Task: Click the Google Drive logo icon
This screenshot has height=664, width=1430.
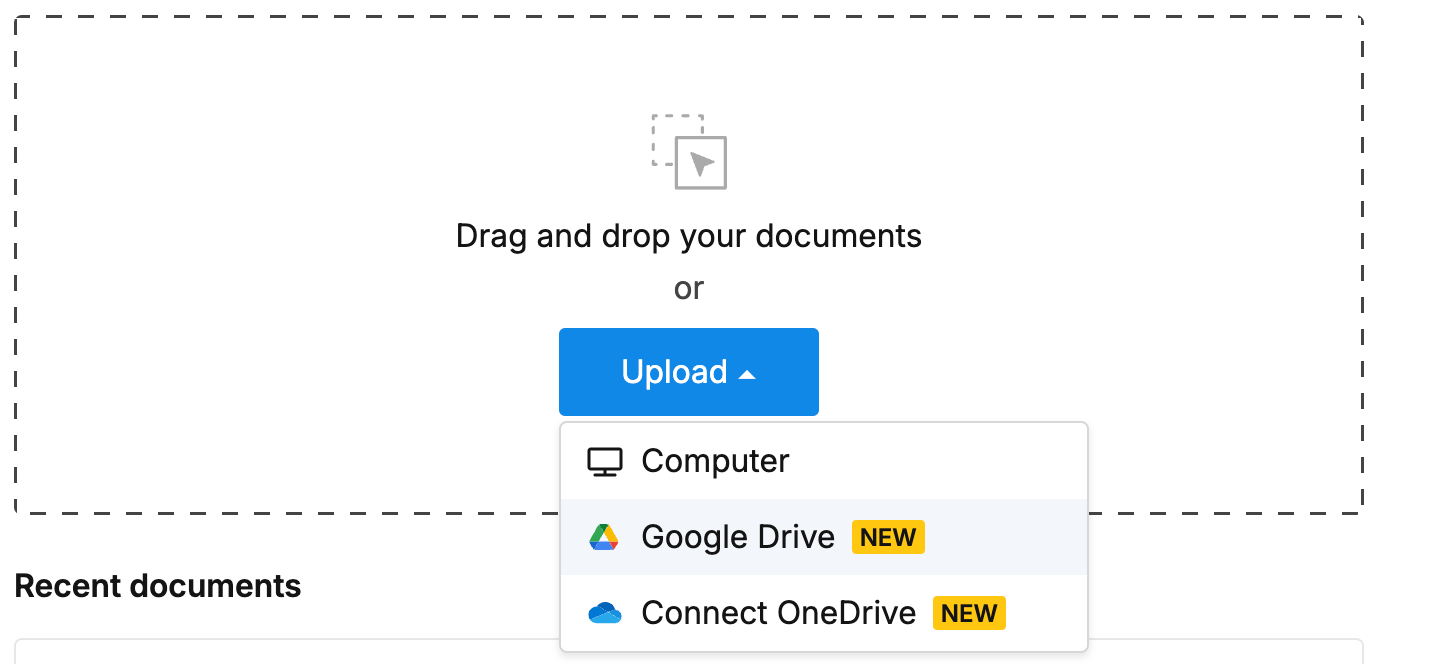Action: [605, 537]
